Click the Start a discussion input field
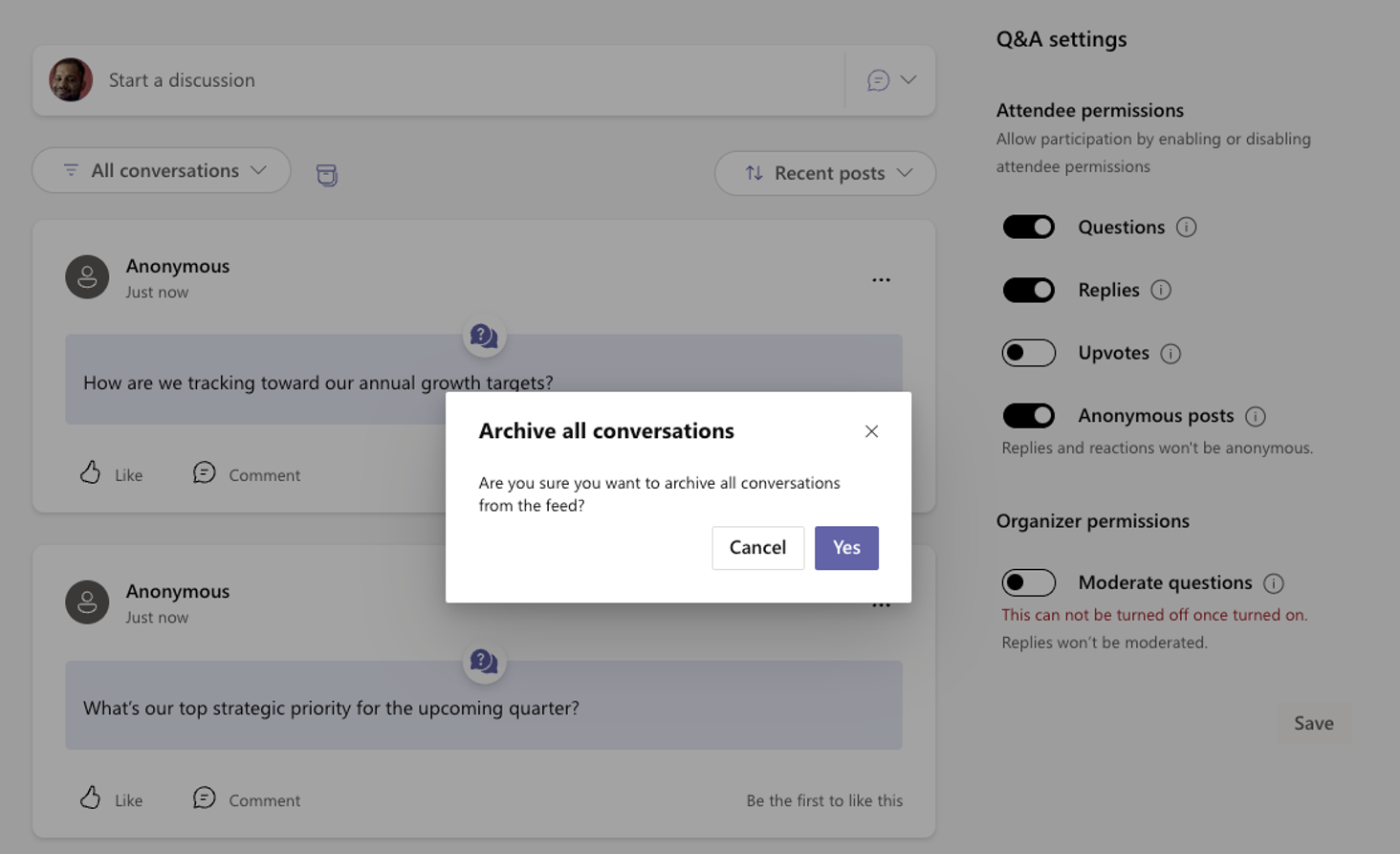 tap(383, 80)
